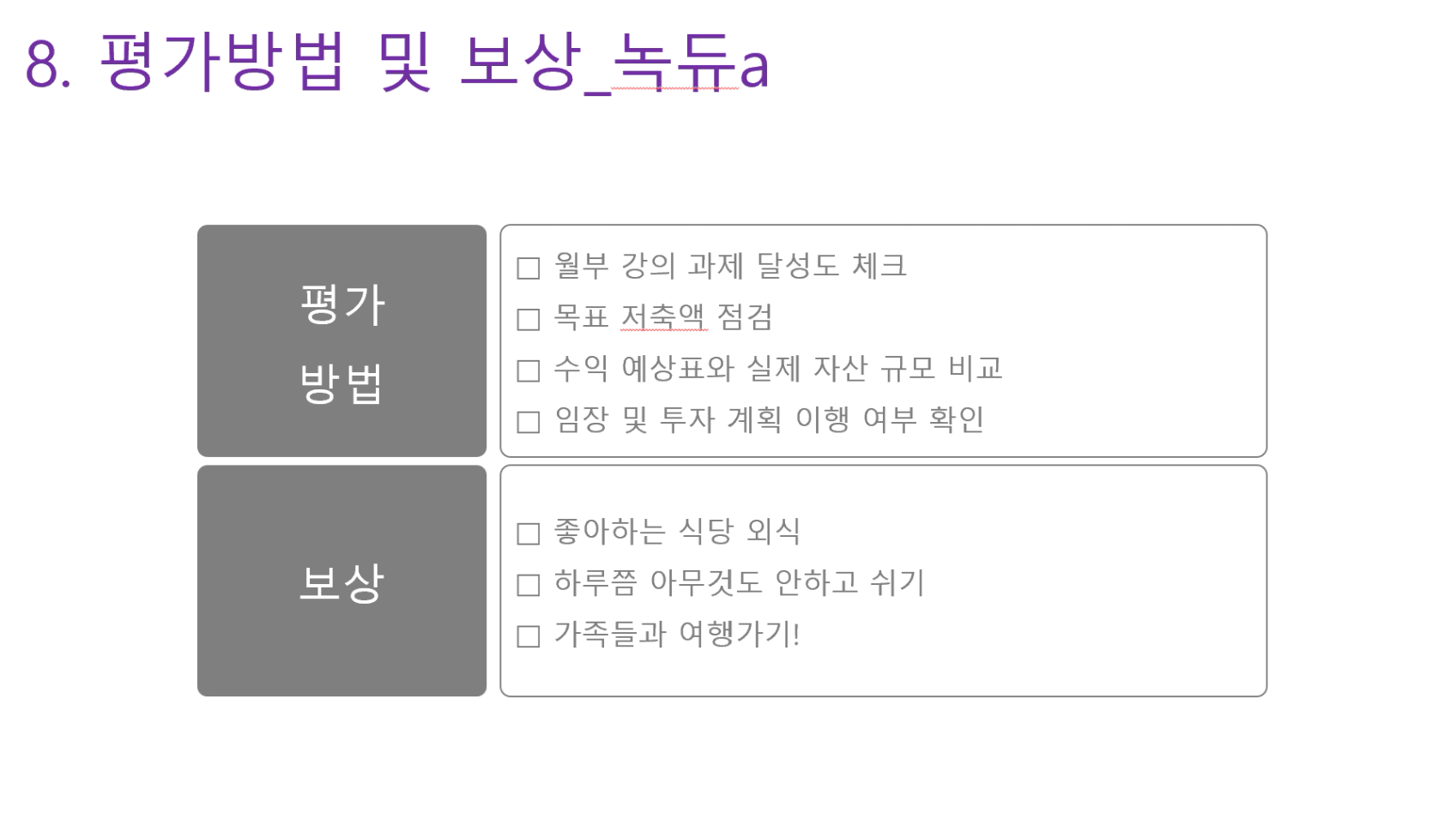Screen dimensions: 1456x813
Task: Check the box for 수익 예상표와 실제 자산 규모 비교
Action: point(529,370)
